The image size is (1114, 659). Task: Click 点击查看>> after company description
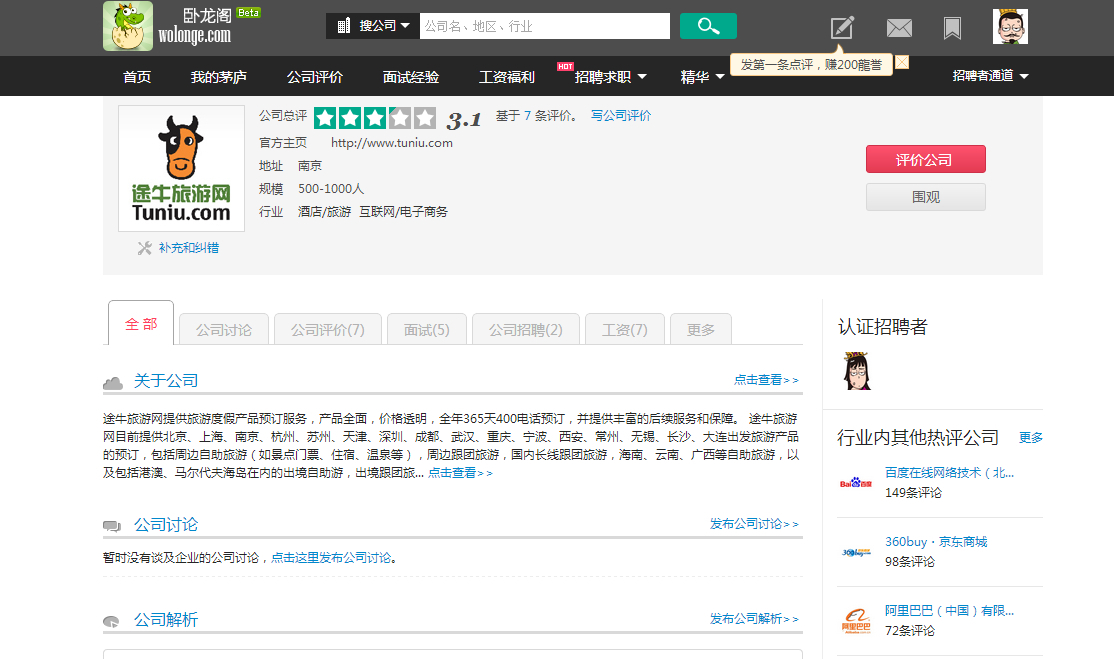pos(460,473)
